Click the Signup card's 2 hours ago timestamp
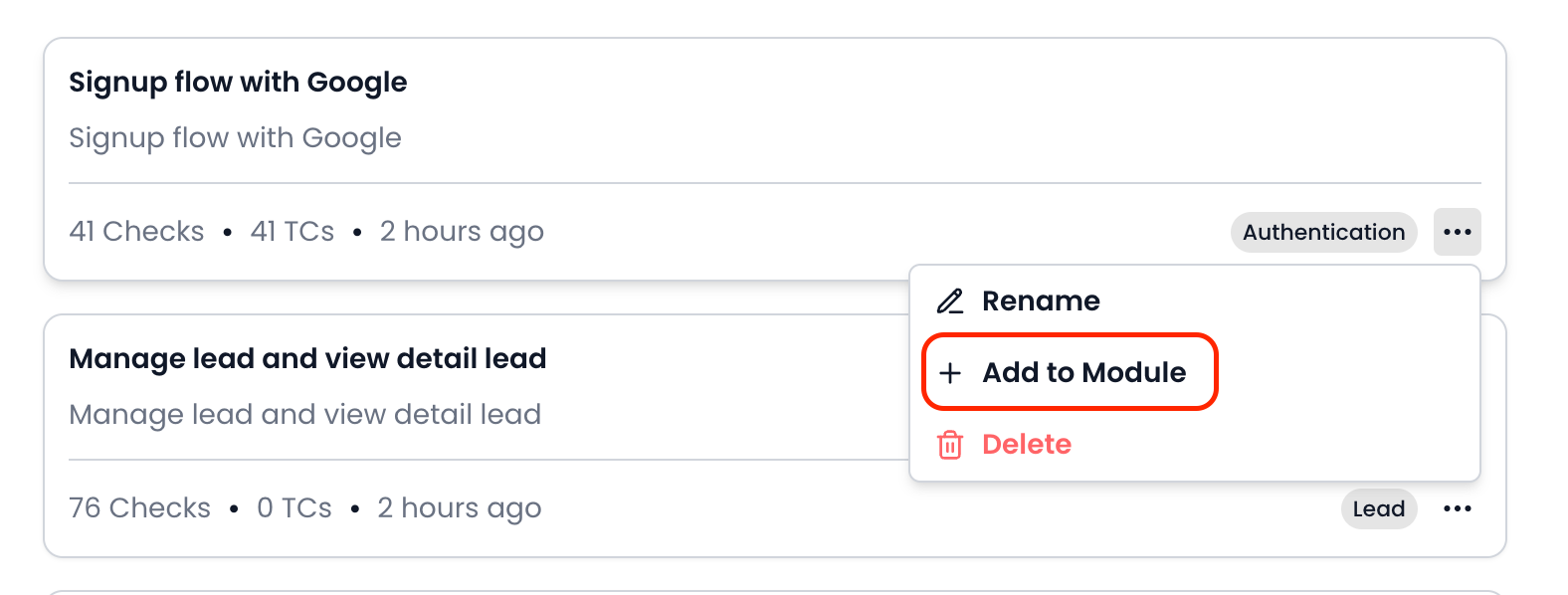Screen dimensions: 1568x595 [462, 231]
